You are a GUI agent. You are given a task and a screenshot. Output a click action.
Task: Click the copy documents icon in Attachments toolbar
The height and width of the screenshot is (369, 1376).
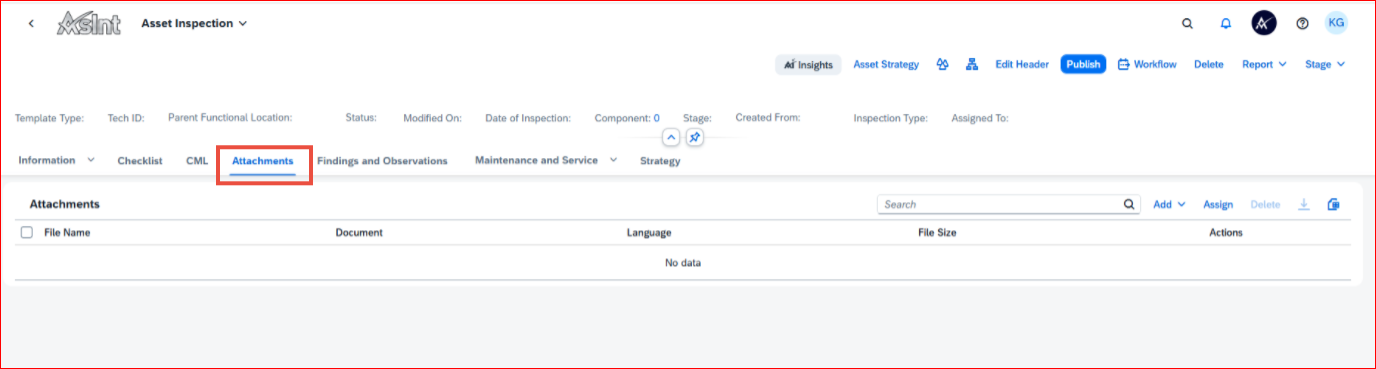[1333, 204]
